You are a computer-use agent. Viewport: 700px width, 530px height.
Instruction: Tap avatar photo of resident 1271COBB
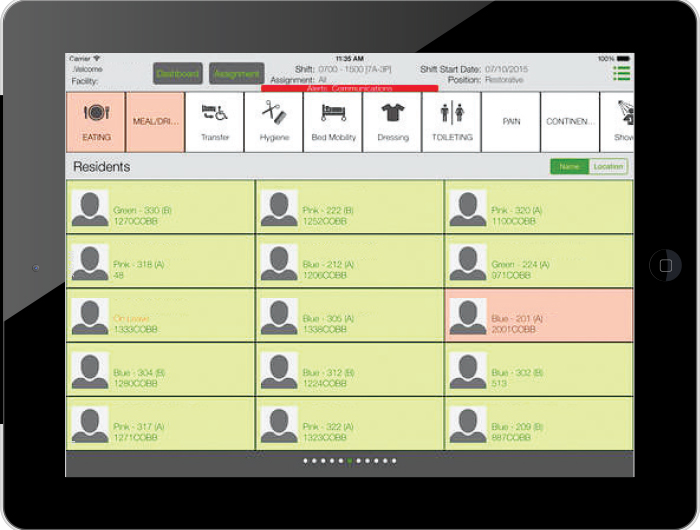(x=90, y=425)
